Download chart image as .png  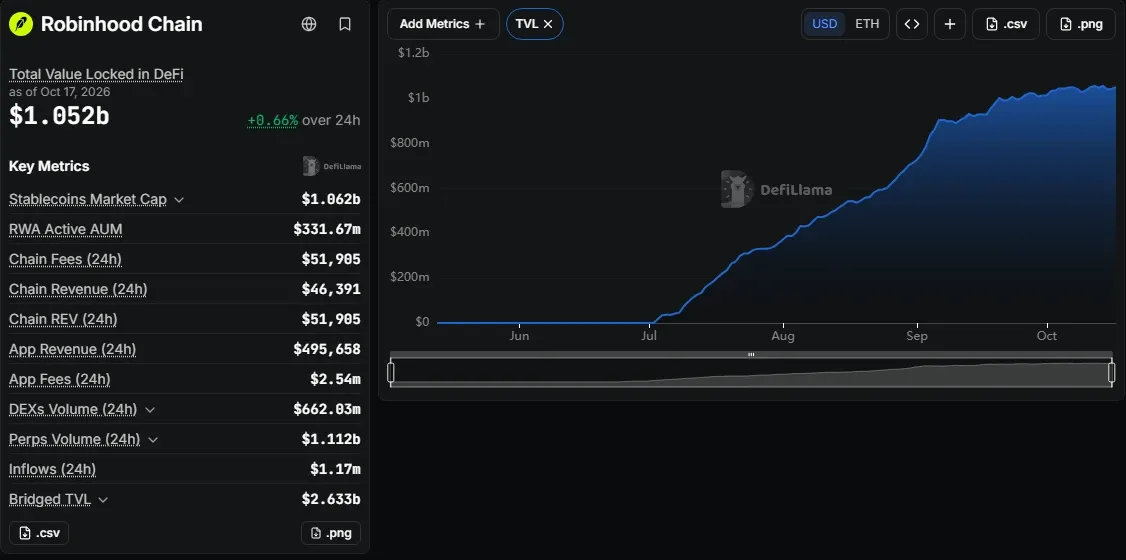(x=1081, y=24)
